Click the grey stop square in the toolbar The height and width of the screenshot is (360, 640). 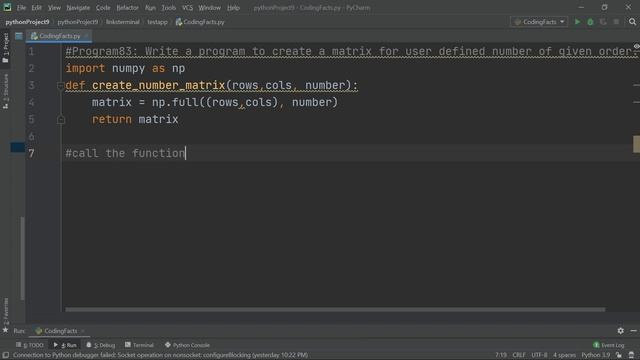coord(616,22)
